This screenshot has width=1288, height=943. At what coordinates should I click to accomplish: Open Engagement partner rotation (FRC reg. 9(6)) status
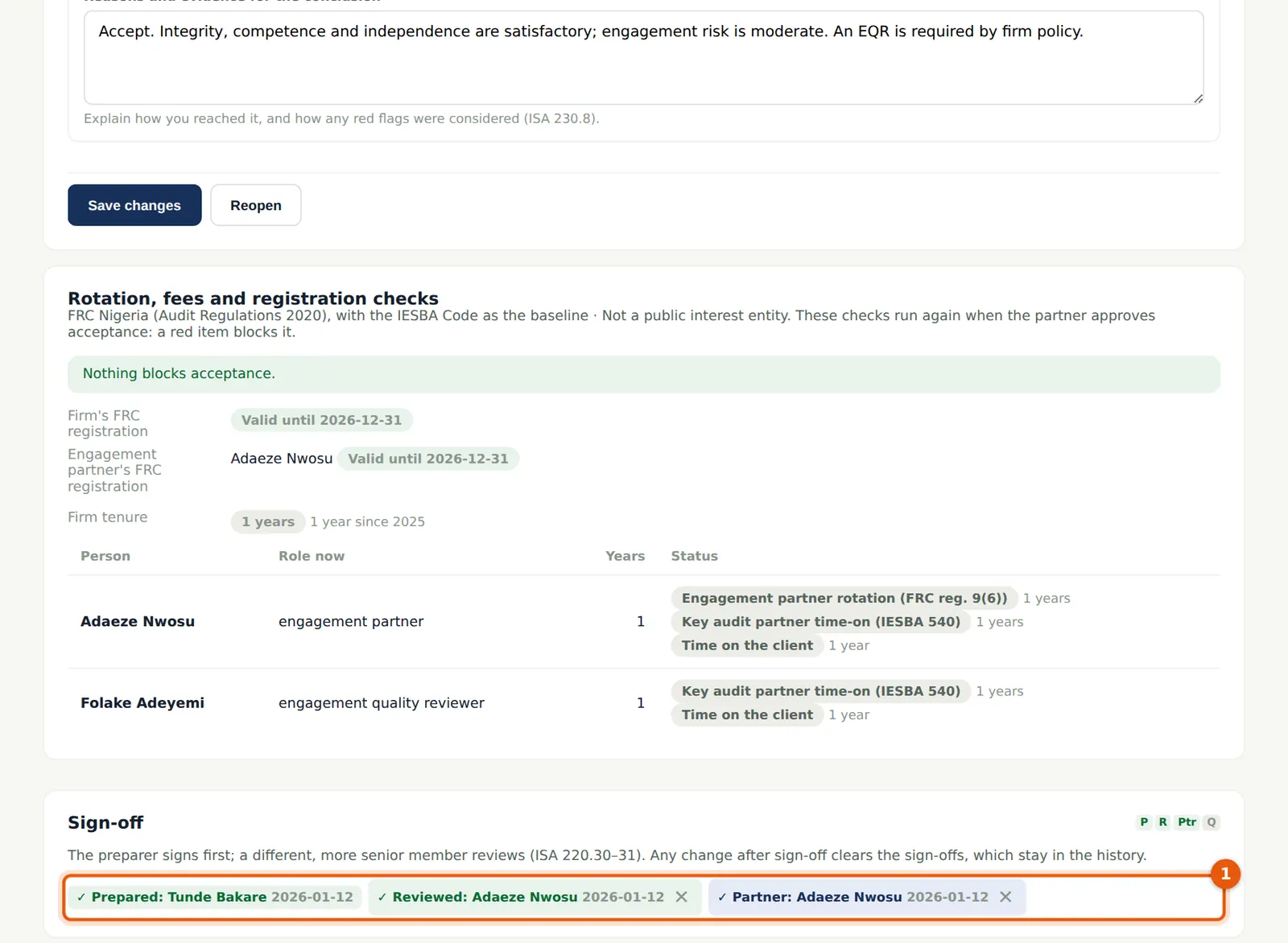pos(844,598)
